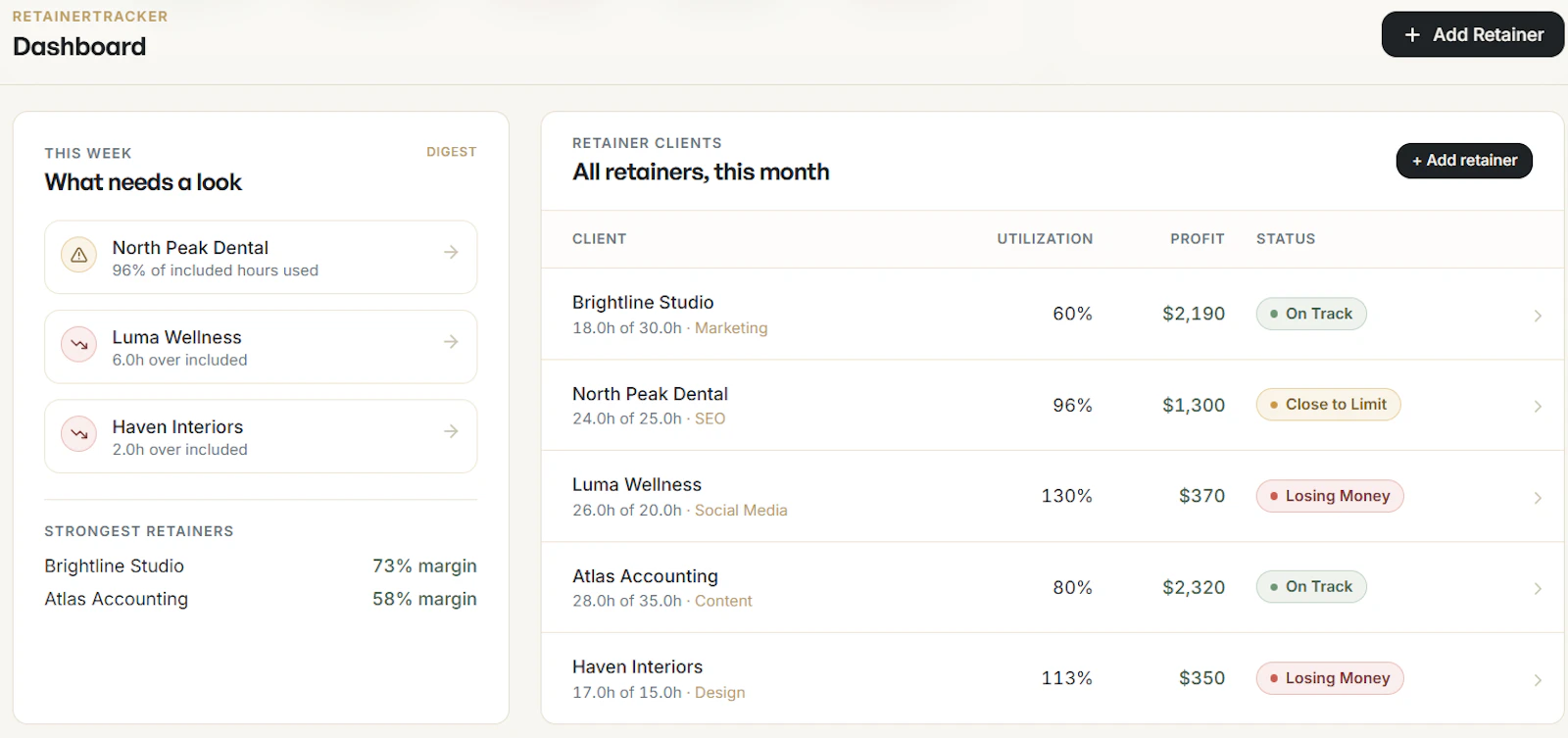
Task: Click the 96% utilization value
Action: [1072, 405]
